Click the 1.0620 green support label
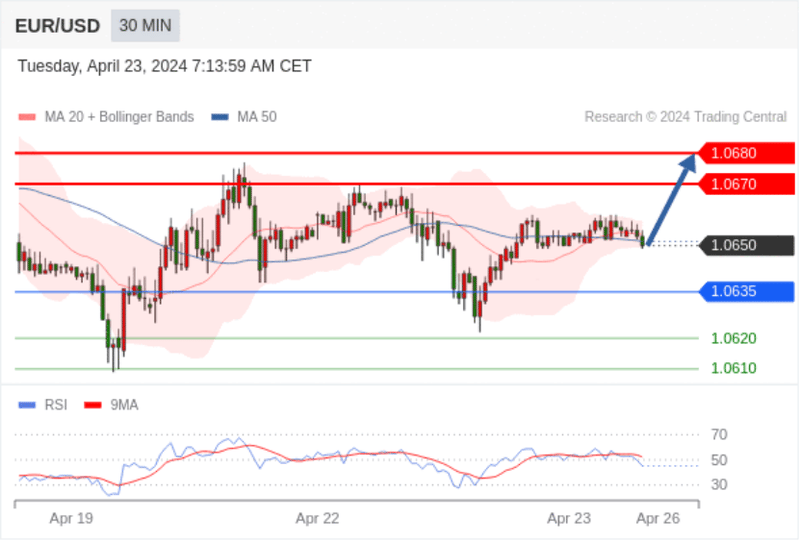Image resolution: width=800 pixels, height=541 pixels. pyautogui.click(x=734, y=338)
